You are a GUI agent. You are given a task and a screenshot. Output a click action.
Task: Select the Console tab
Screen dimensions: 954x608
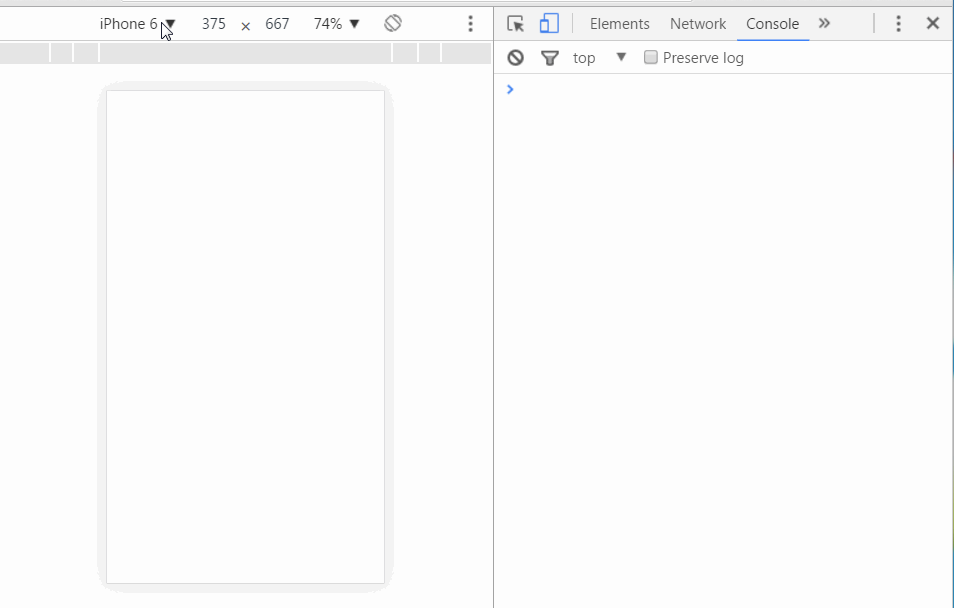click(772, 24)
